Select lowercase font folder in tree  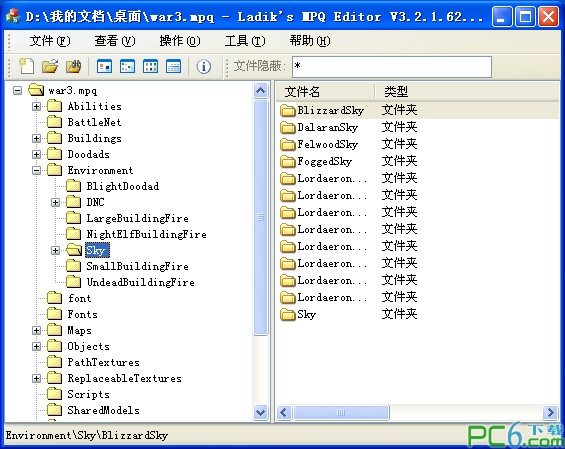pos(80,298)
